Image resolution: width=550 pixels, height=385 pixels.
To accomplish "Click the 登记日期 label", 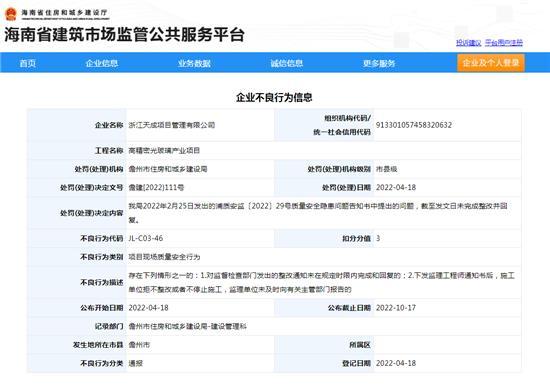I will click(356, 364).
